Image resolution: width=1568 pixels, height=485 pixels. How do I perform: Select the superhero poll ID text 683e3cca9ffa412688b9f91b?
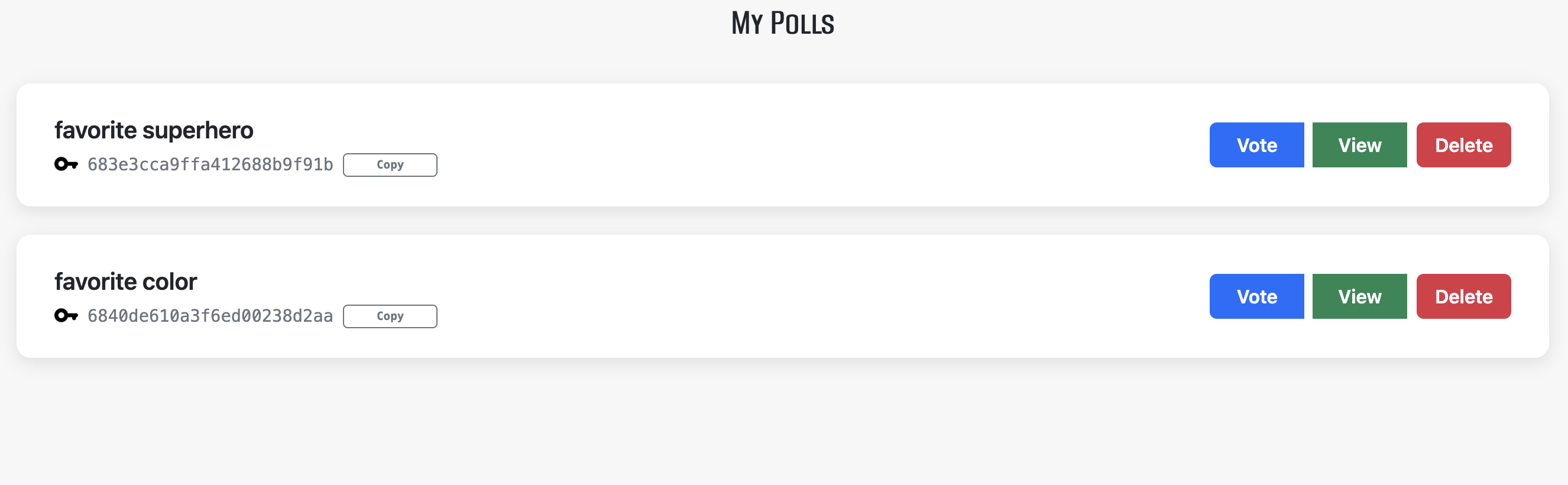point(210,164)
